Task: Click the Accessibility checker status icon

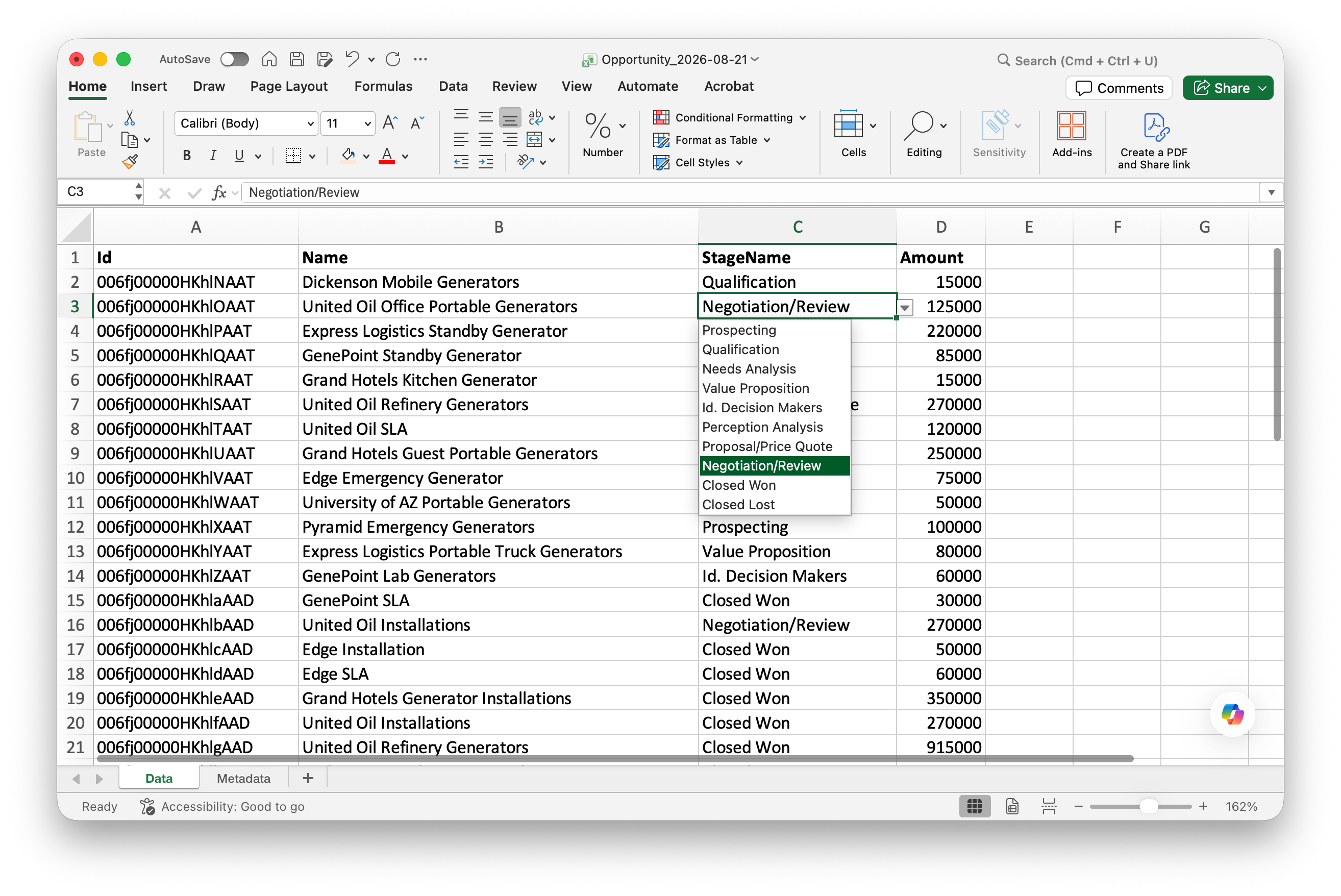Action: (x=147, y=806)
